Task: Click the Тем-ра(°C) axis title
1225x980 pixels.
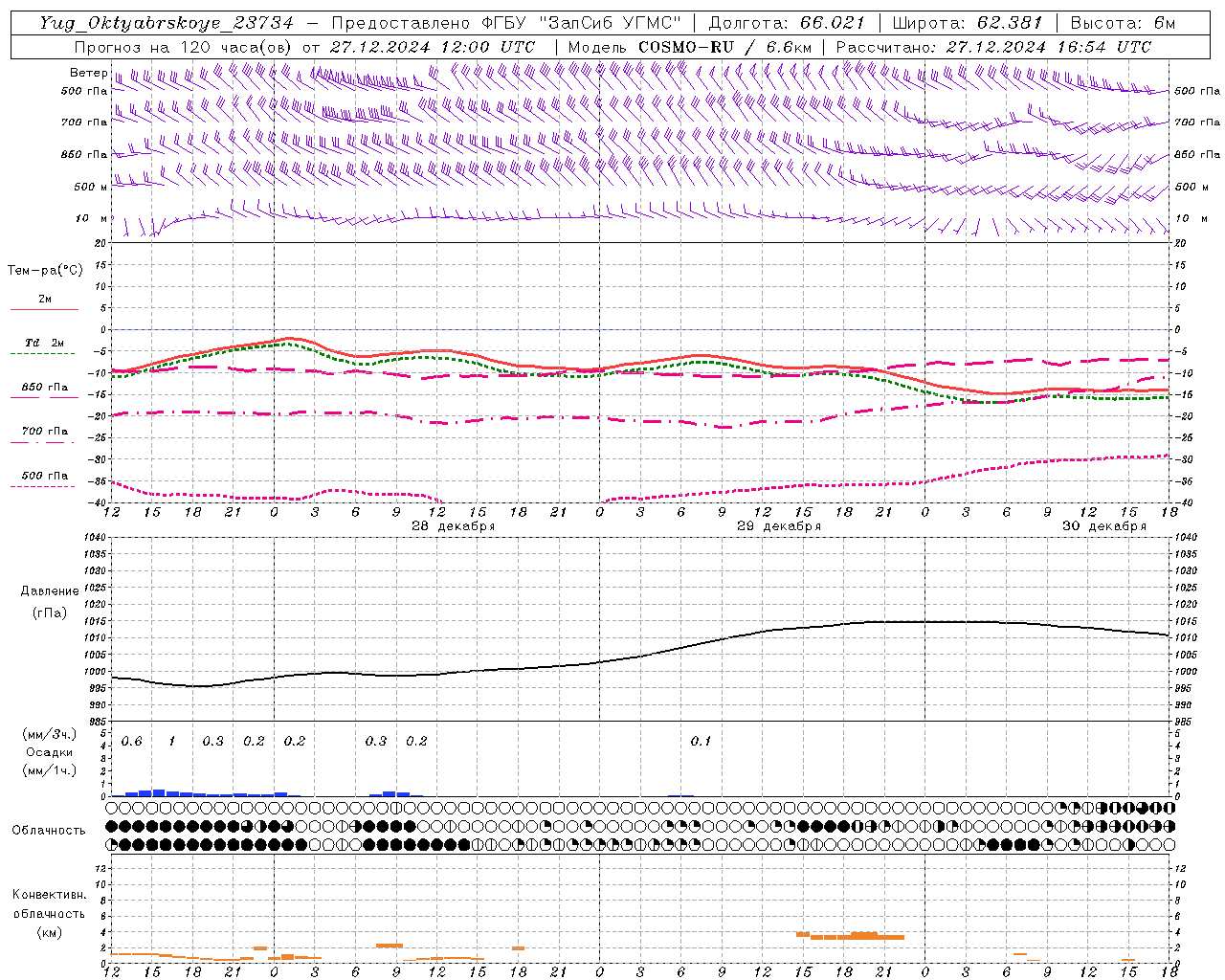Action: (x=45, y=271)
